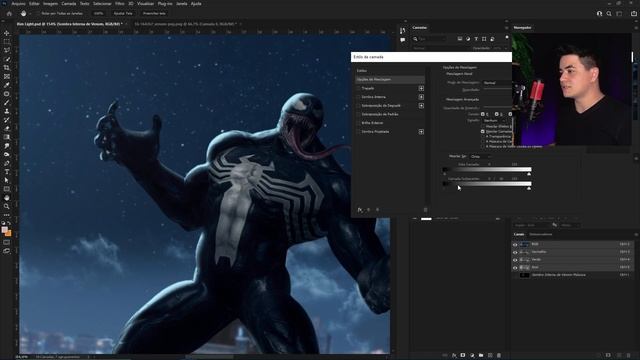Click the Ajustar Tela button

tap(123, 13)
